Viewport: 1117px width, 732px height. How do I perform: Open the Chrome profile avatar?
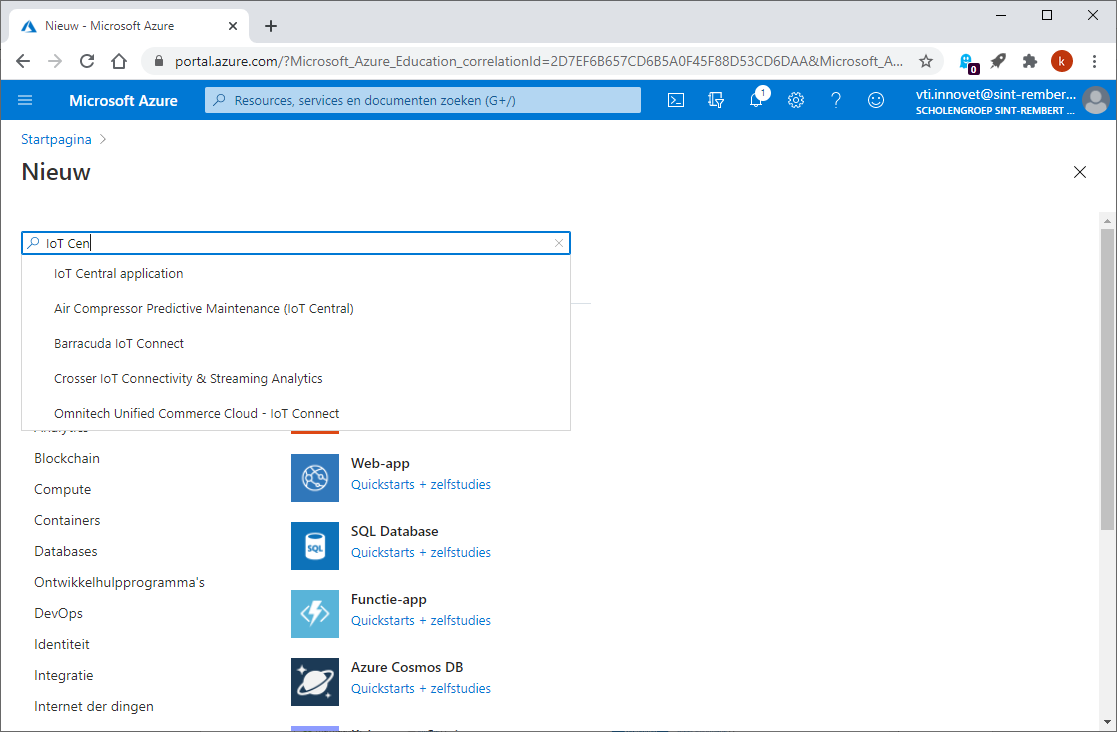coord(1061,61)
